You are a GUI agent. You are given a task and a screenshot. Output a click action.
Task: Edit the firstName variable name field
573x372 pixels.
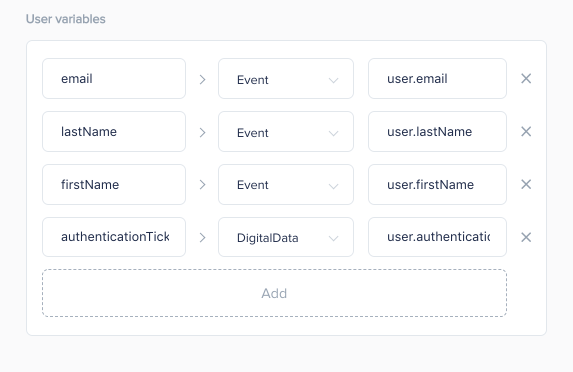tap(114, 185)
